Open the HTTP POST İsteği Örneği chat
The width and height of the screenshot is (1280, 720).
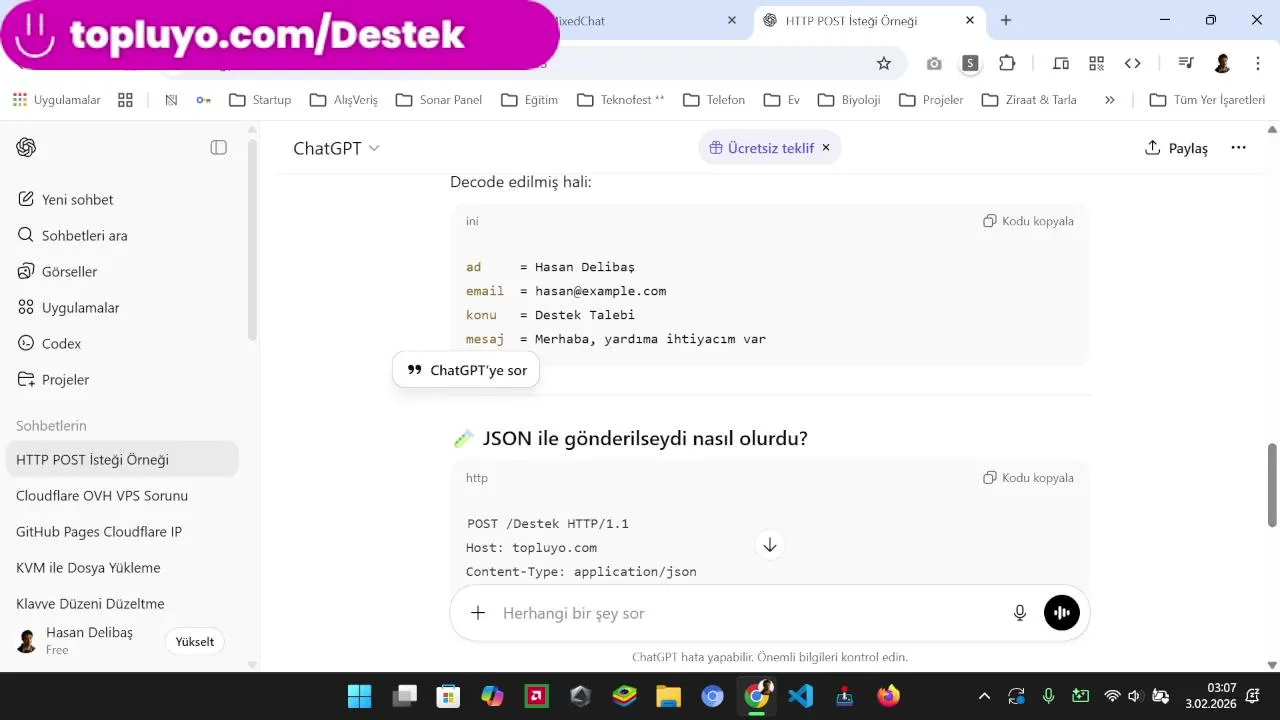(123, 460)
